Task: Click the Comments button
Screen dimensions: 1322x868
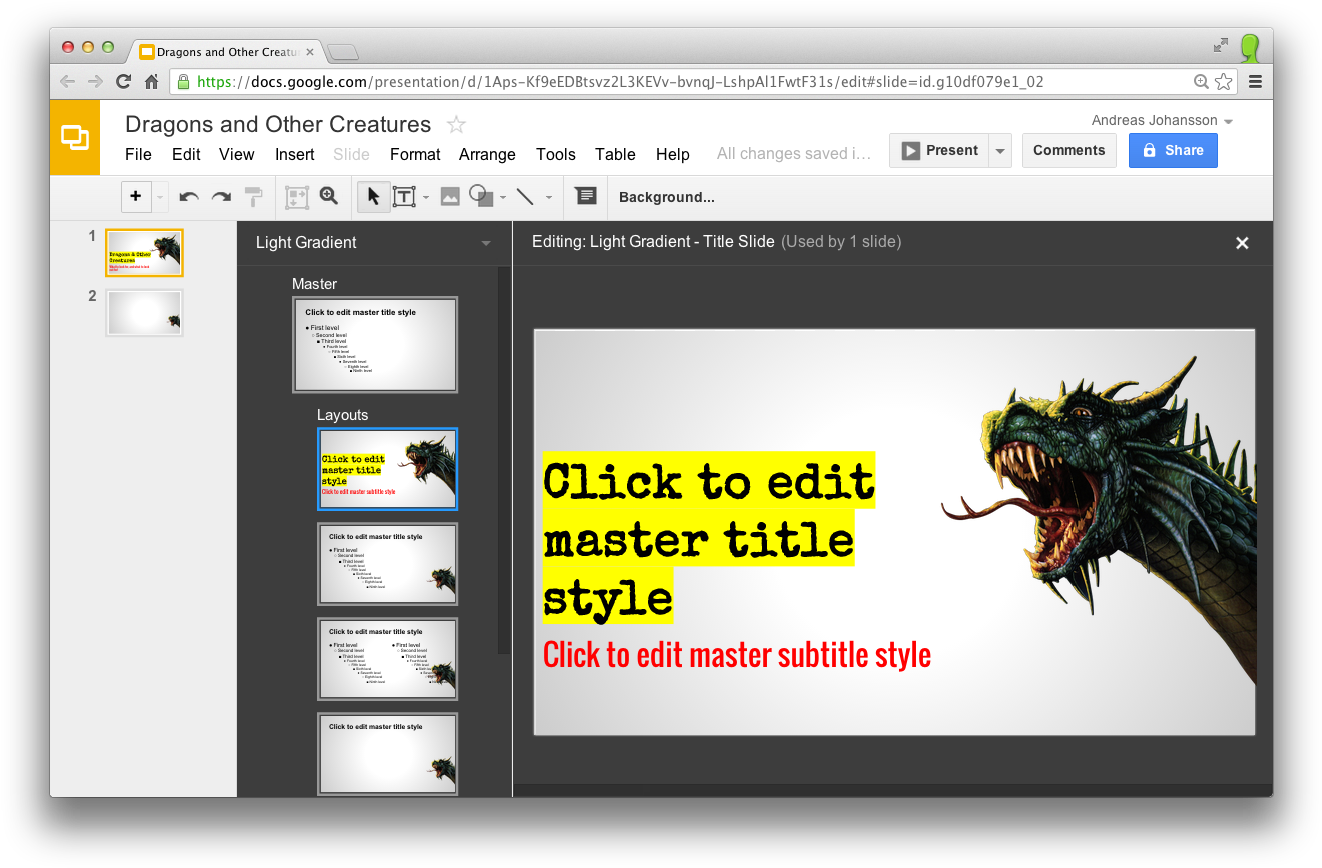Action: tap(1069, 150)
